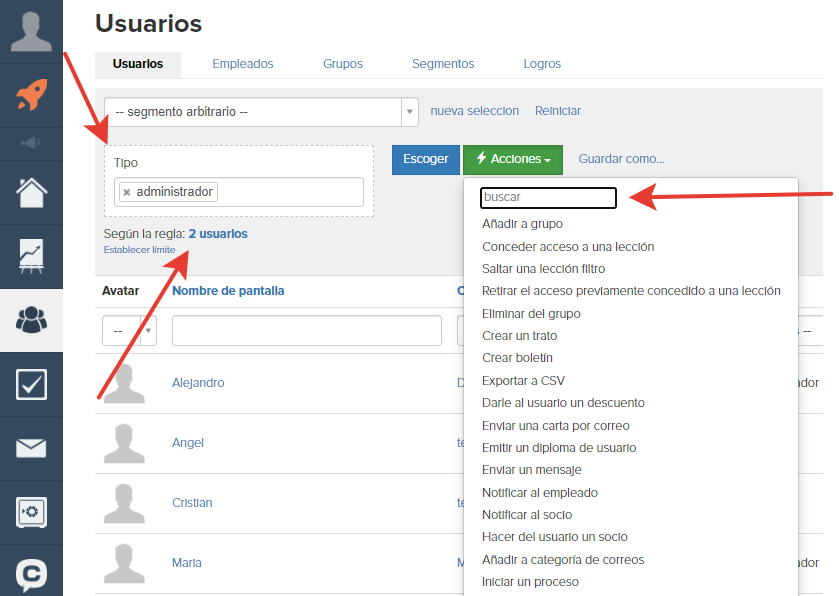Switch to the Grupos tab
The height and width of the screenshot is (596, 839).
coord(342,64)
